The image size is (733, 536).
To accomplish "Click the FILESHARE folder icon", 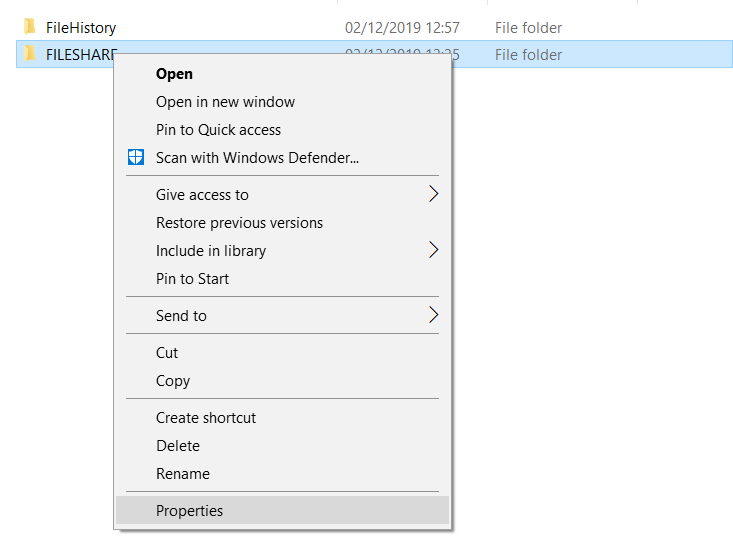I will point(30,54).
